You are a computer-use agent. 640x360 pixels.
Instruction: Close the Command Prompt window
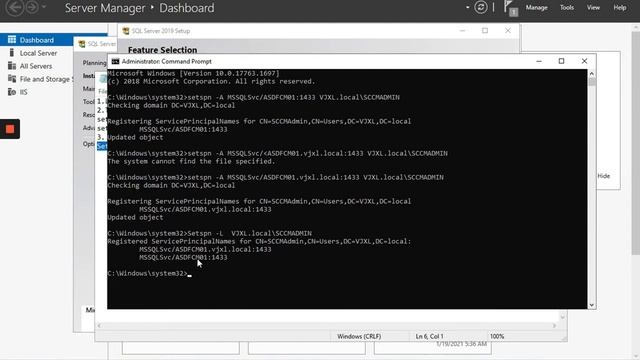coord(584,61)
